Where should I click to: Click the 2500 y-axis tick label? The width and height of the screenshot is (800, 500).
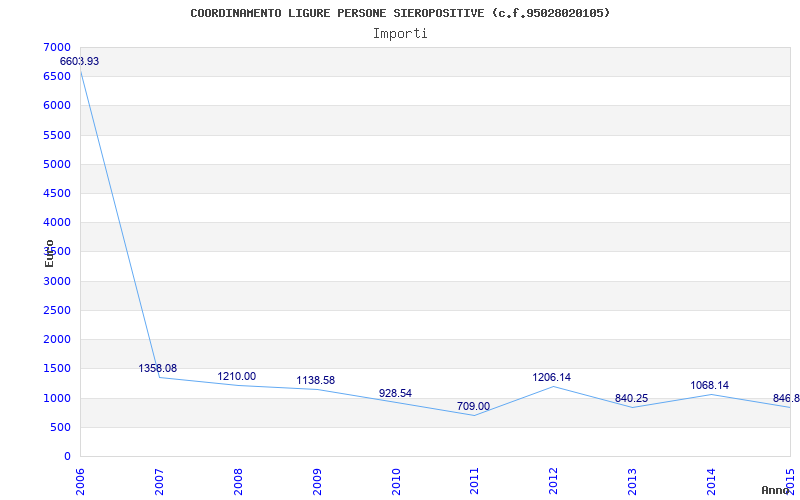point(58,310)
